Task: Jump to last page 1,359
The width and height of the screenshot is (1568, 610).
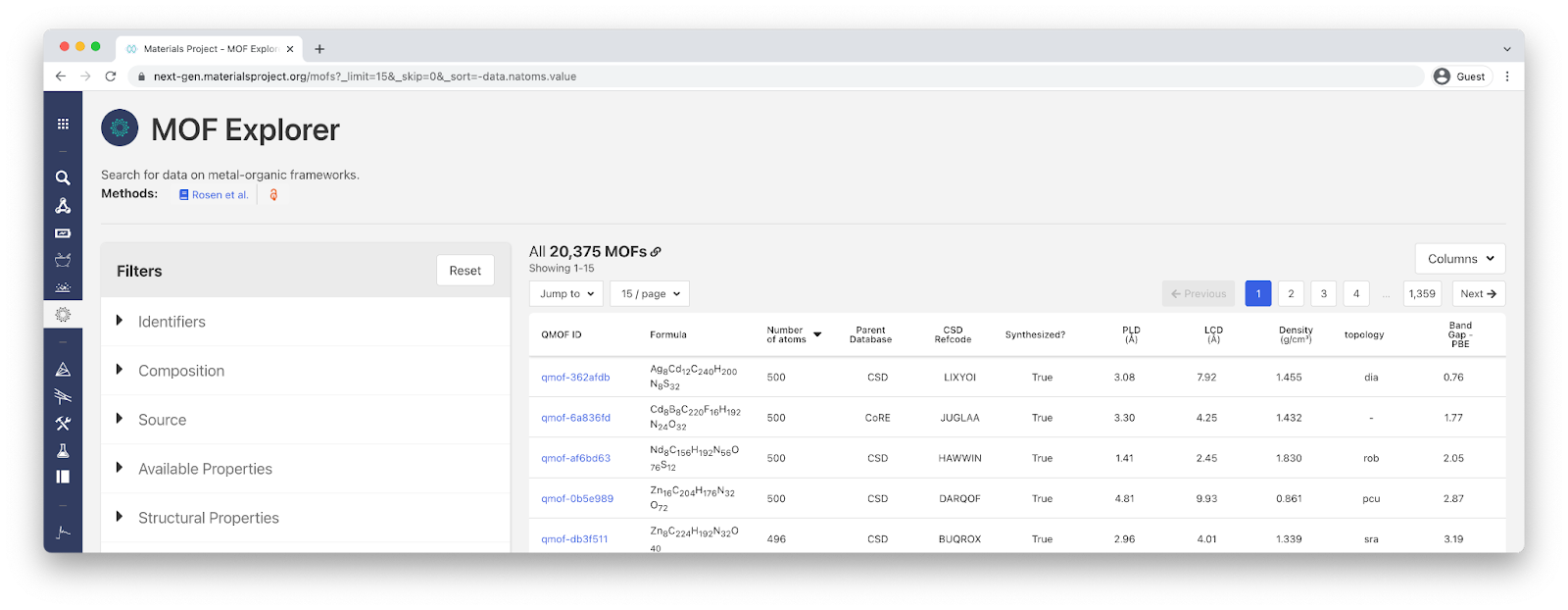Action: click(1422, 293)
